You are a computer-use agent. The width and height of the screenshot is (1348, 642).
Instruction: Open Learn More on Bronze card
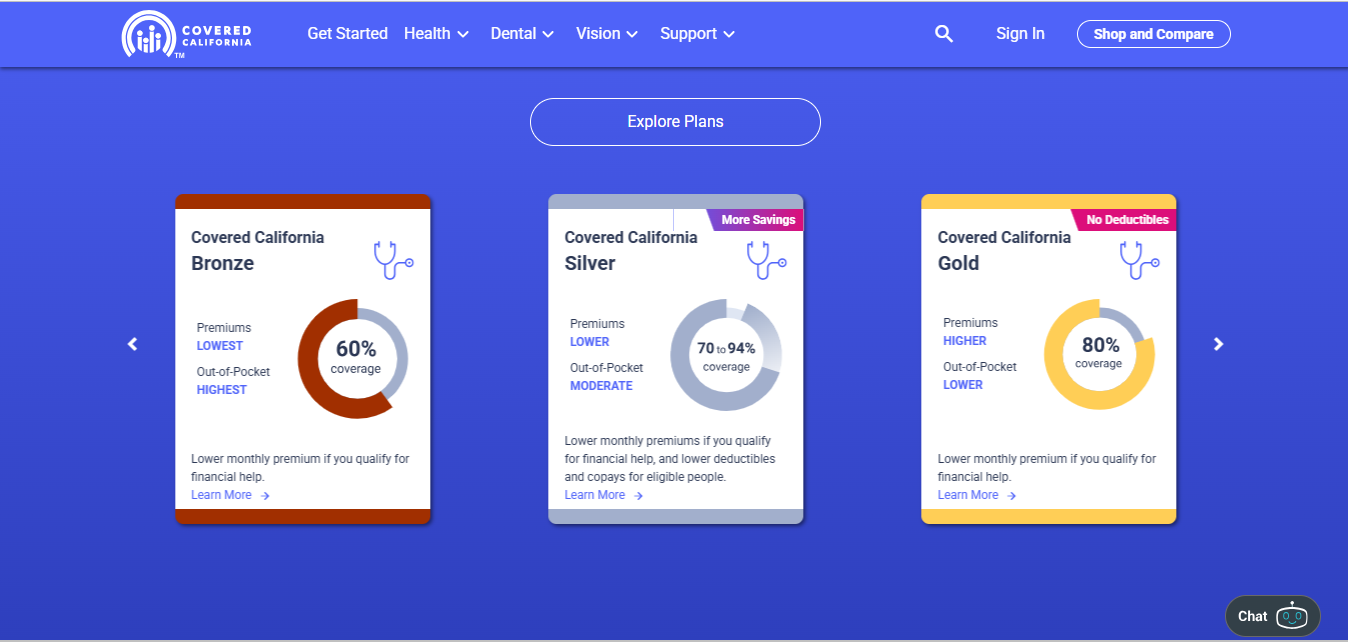[x=230, y=495]
